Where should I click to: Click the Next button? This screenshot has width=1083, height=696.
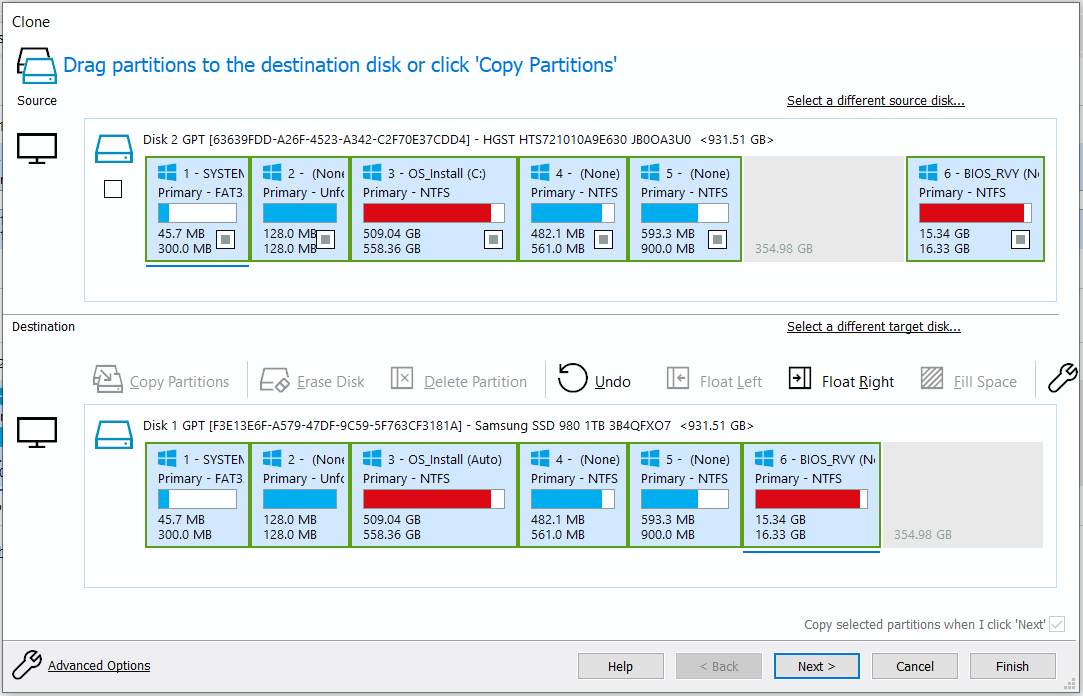click(816, 666)
